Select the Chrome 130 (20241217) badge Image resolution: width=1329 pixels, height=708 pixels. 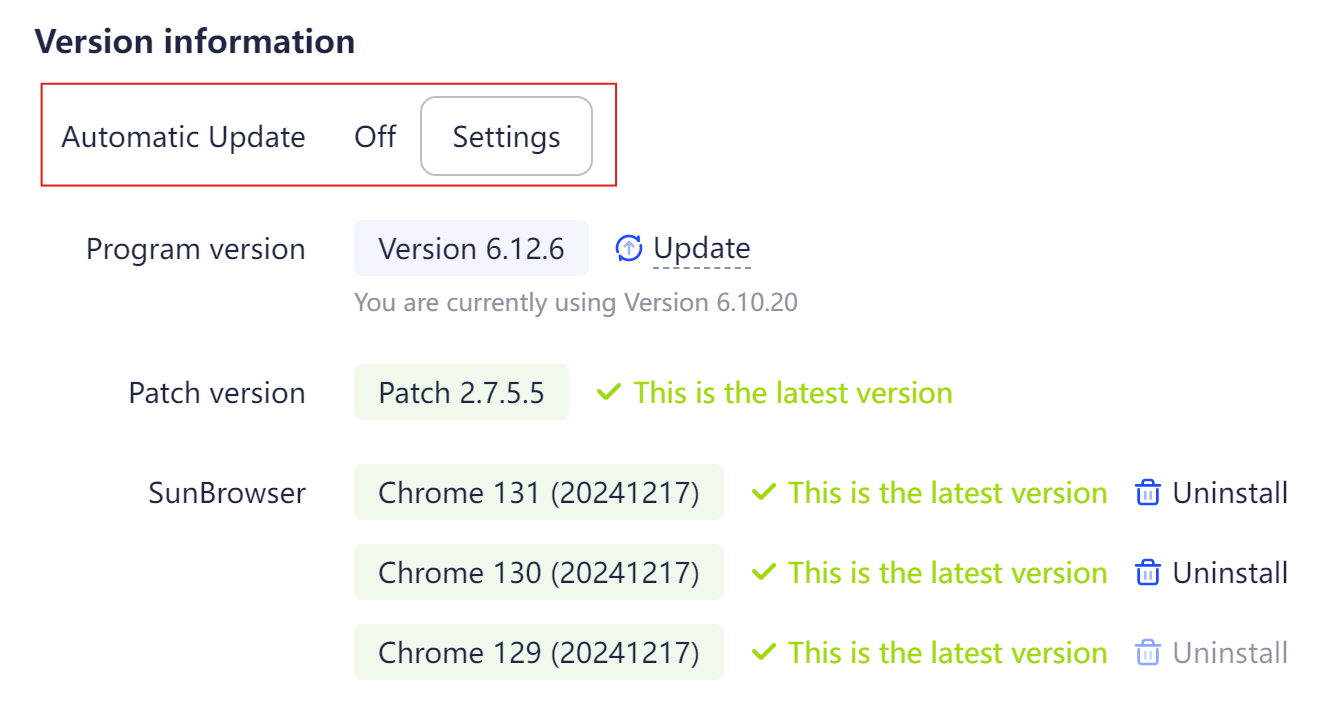pos(539,572)
